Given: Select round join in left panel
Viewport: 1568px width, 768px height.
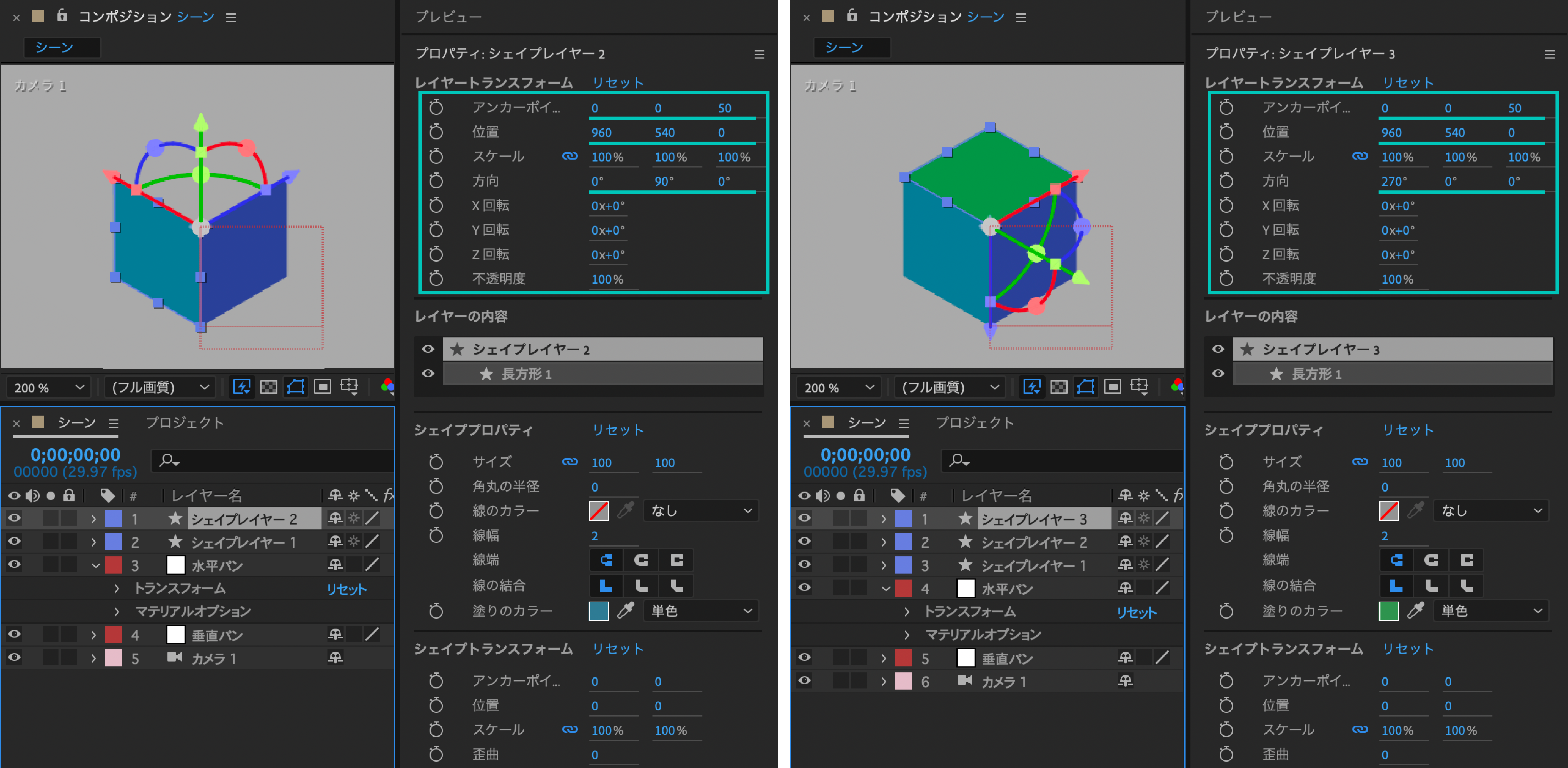Looking at the screenshot, I should (641, 586).
